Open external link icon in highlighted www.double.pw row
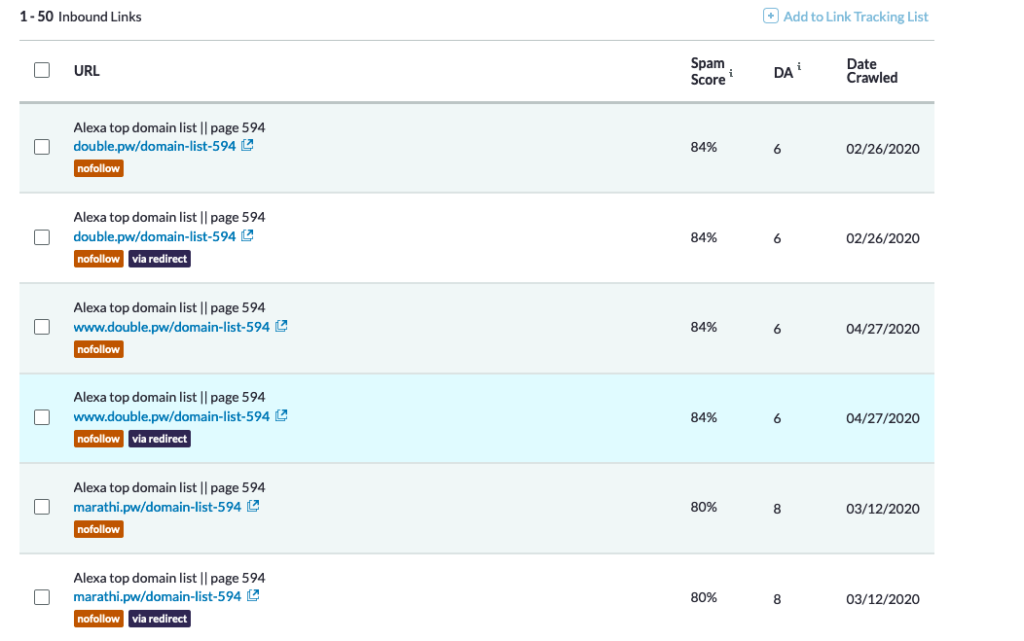1024x641 pixels. 281,416
